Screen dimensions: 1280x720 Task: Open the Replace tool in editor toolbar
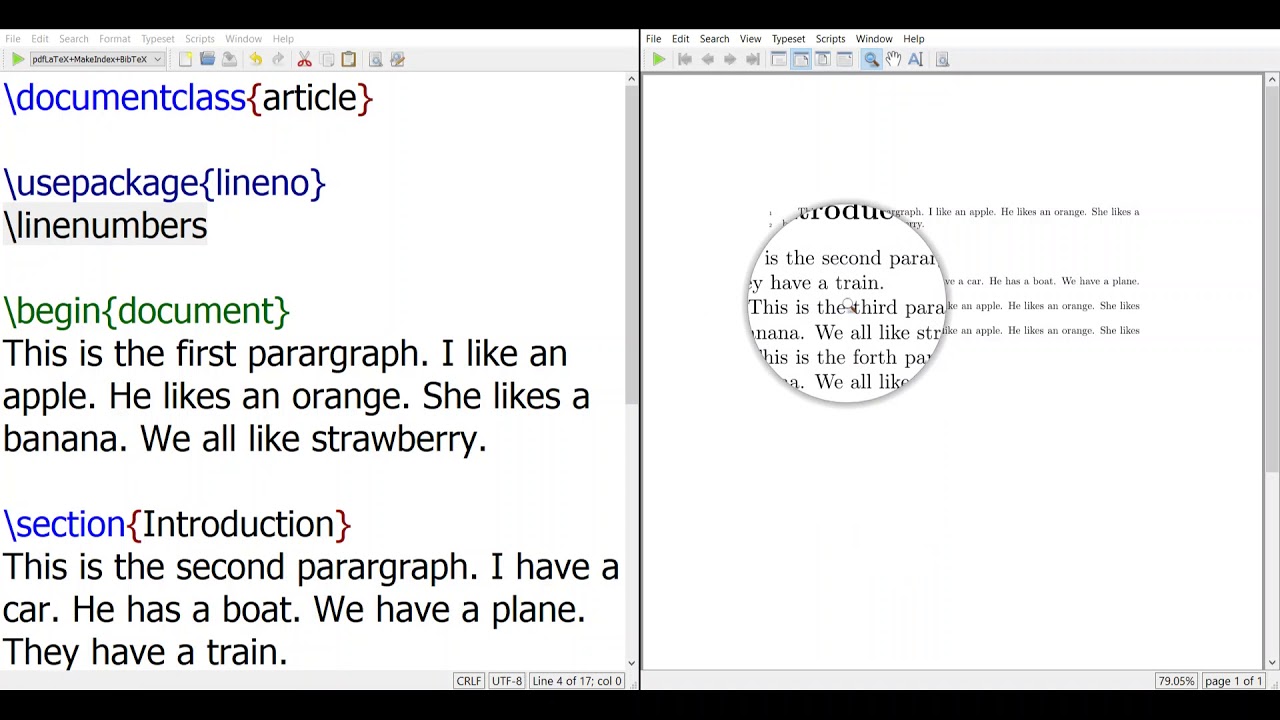(x=398, y=60)
